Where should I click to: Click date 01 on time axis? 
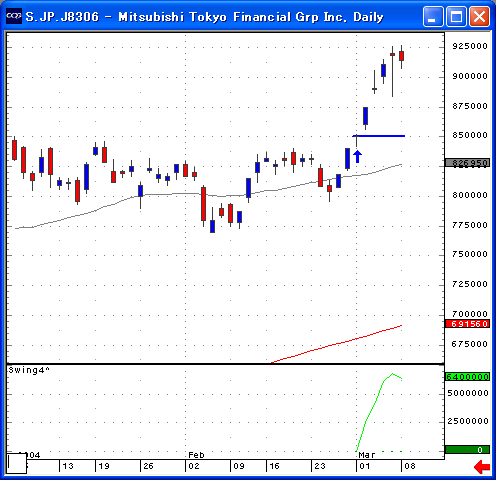pyautogui.click(x=365, y=466)
